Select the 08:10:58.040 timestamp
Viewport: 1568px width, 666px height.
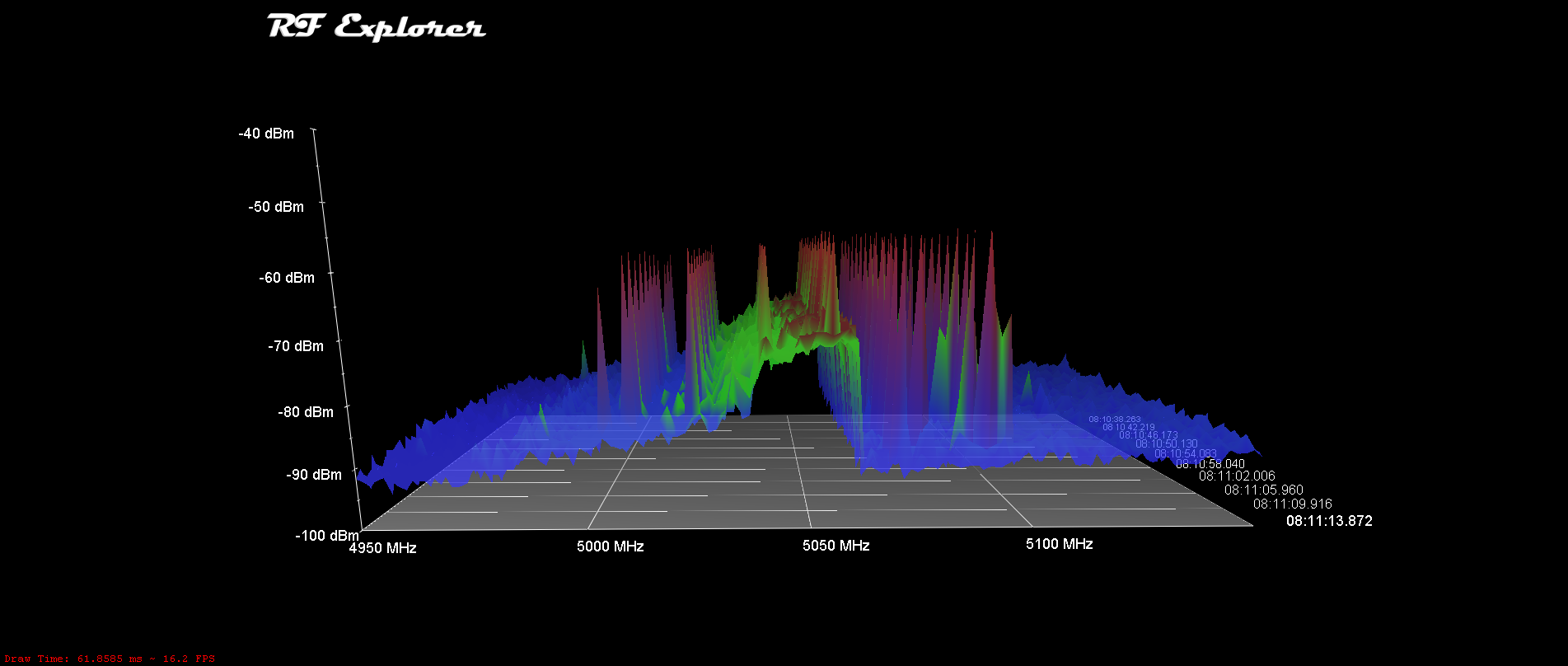[x=1210, y=464]
